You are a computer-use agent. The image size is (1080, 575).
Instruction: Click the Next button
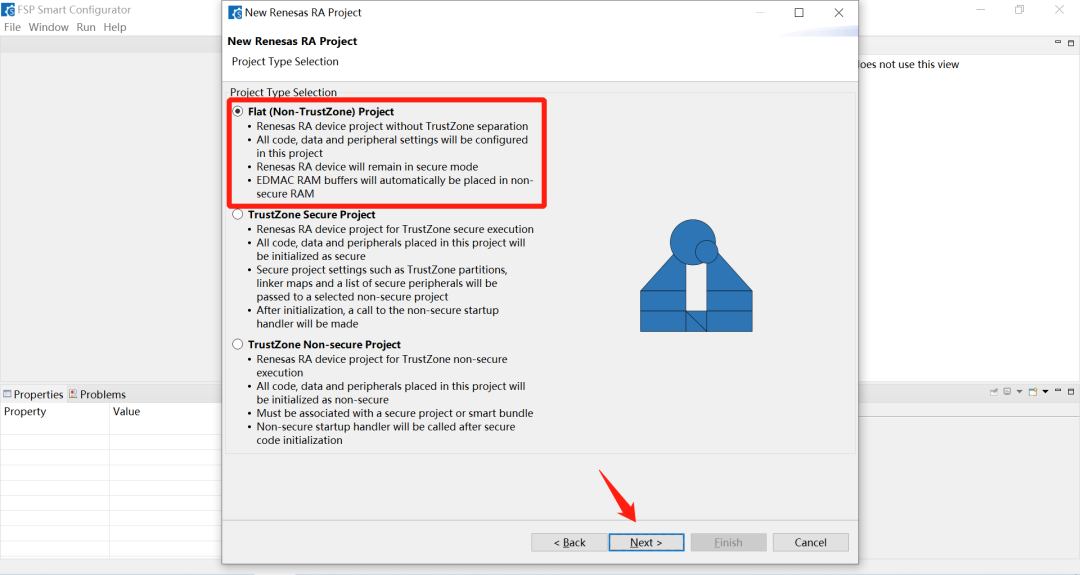(646, 542)
